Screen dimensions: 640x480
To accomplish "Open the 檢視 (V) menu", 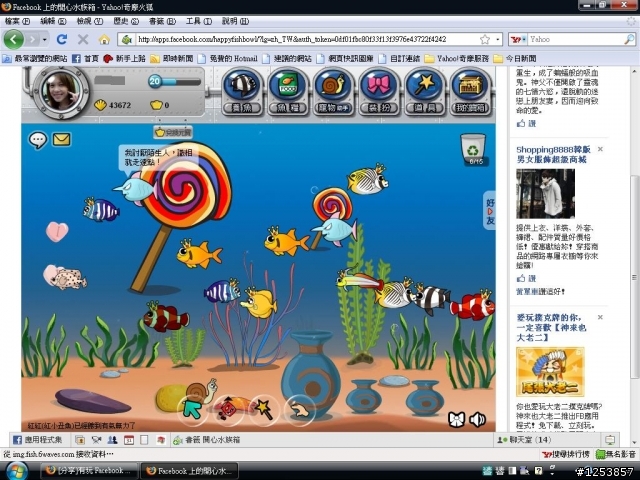I will point(89,21).
